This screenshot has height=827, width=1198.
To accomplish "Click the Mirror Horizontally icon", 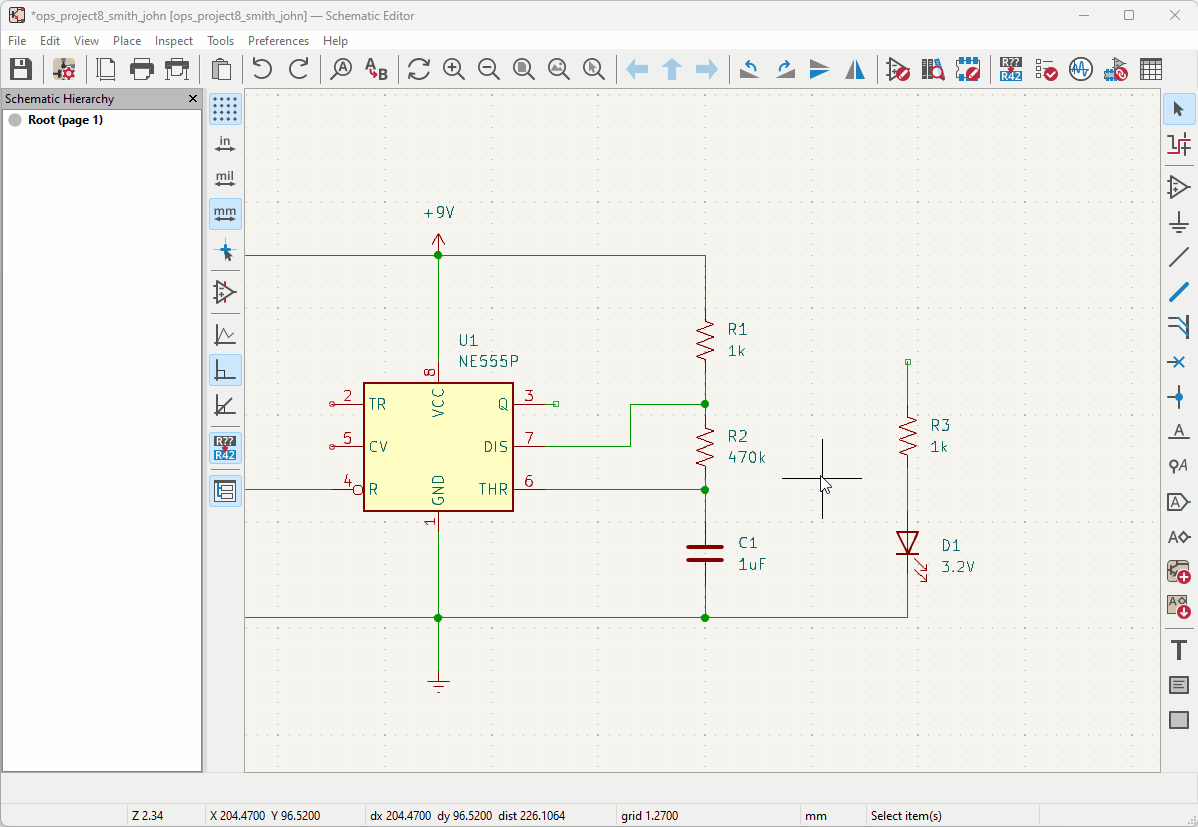I will coord(855,69).
